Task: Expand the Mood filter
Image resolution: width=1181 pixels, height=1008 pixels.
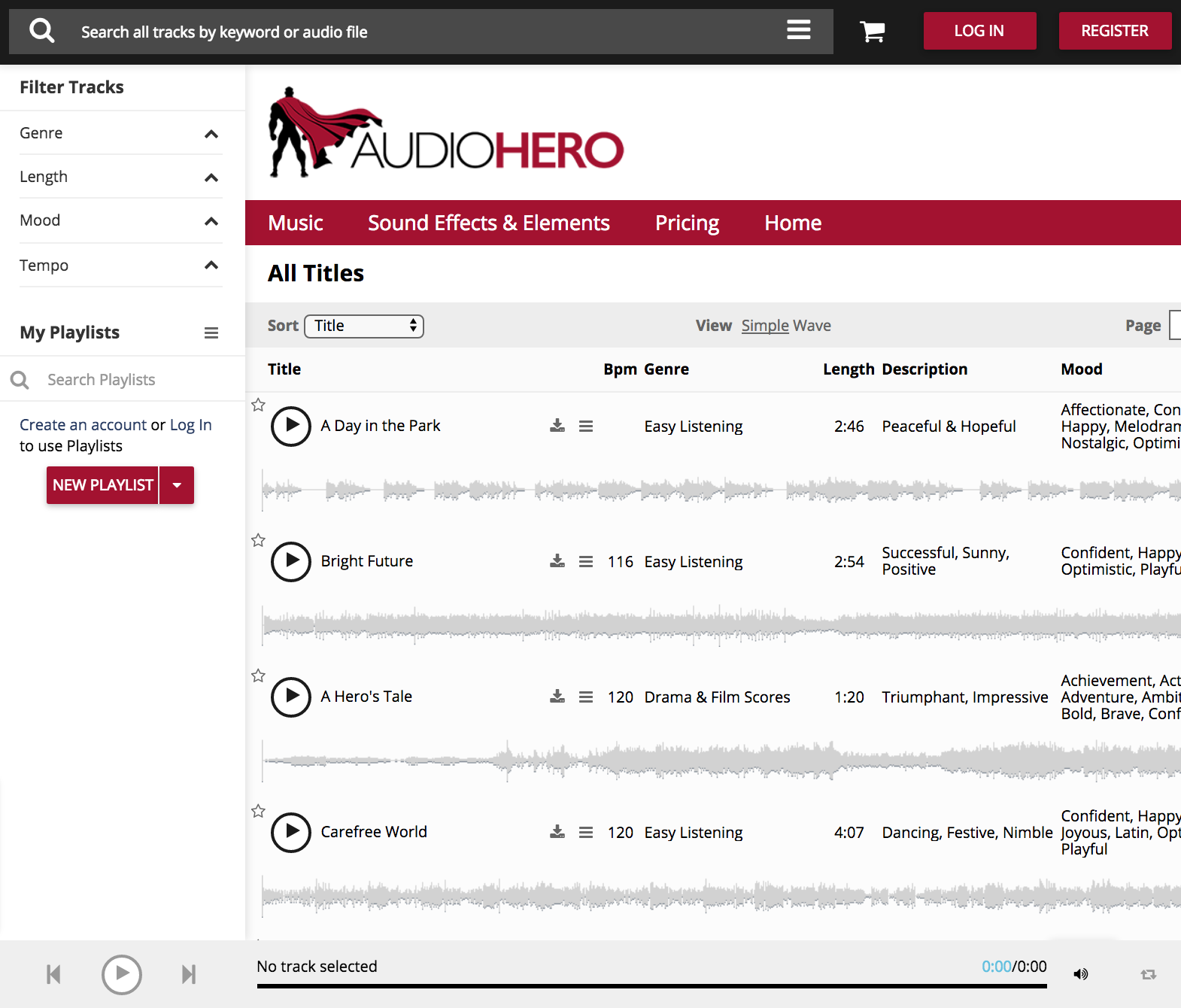Action: point(121,220)
